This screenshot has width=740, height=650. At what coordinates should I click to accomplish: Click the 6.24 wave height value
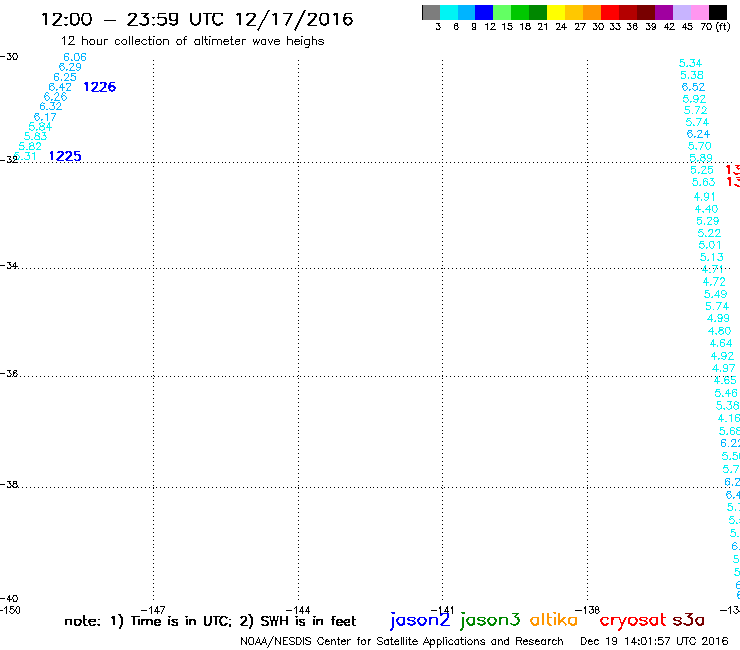[x=698, y=134]
